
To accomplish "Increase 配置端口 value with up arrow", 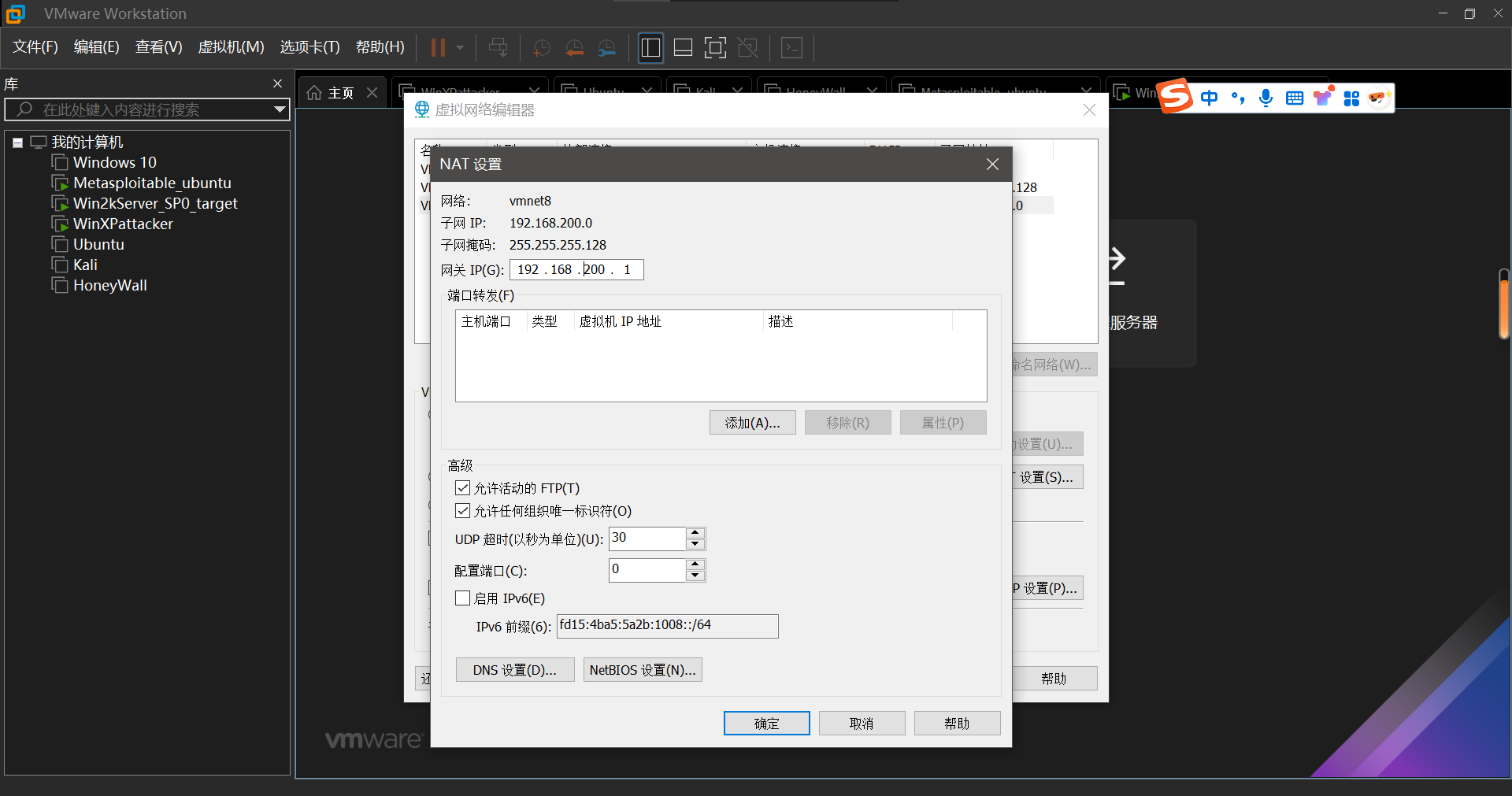I will pyautogui.click(x=695, y=565).
